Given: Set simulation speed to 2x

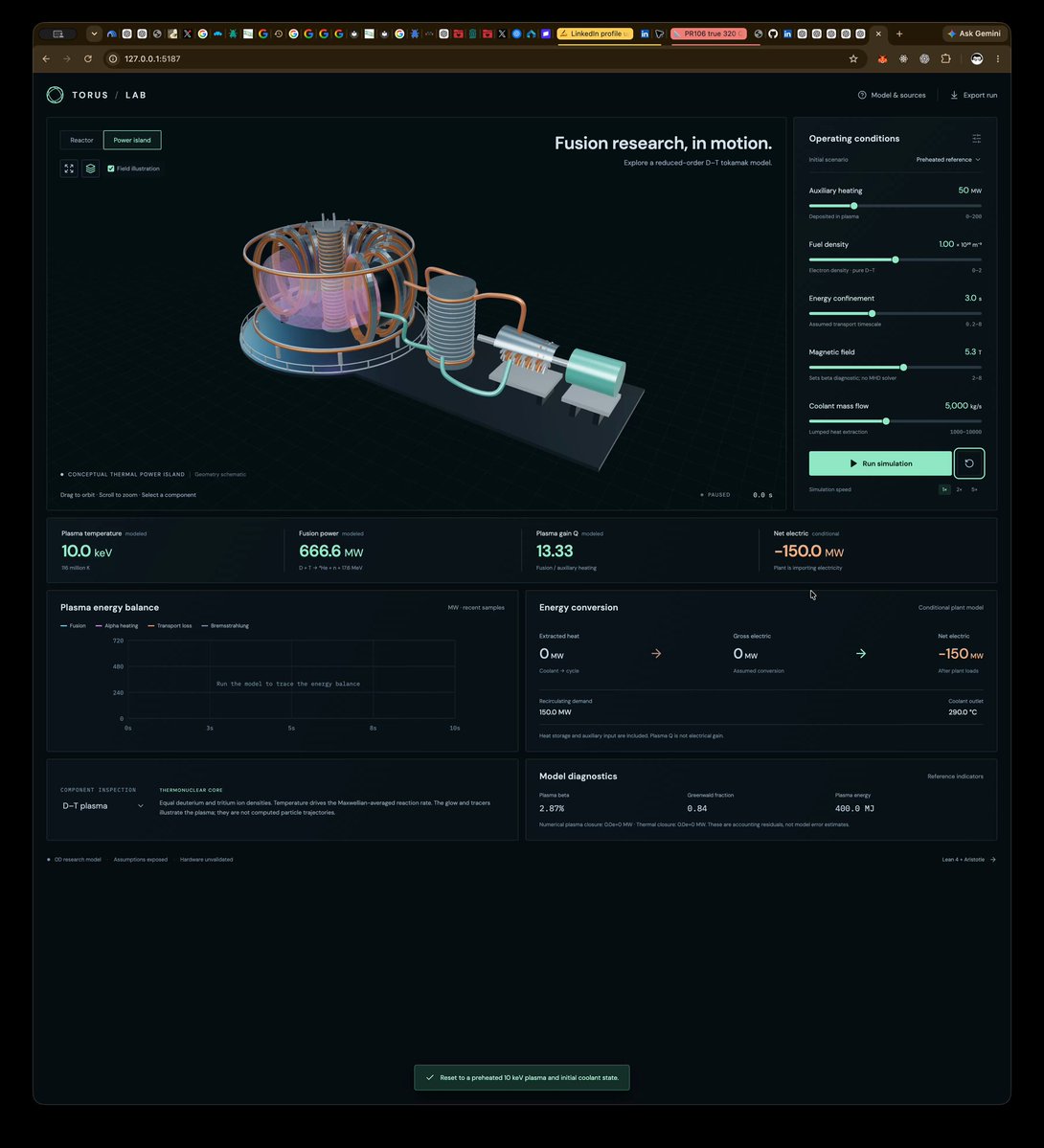Looking at the screenshot, I should click(x=959, y=490).
